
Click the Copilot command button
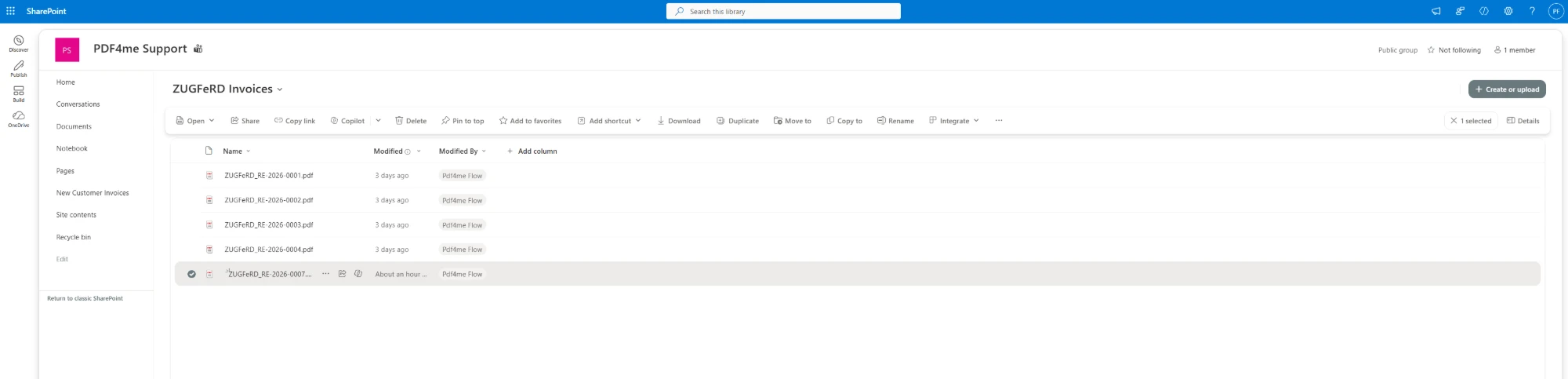(x=347, y=121)
